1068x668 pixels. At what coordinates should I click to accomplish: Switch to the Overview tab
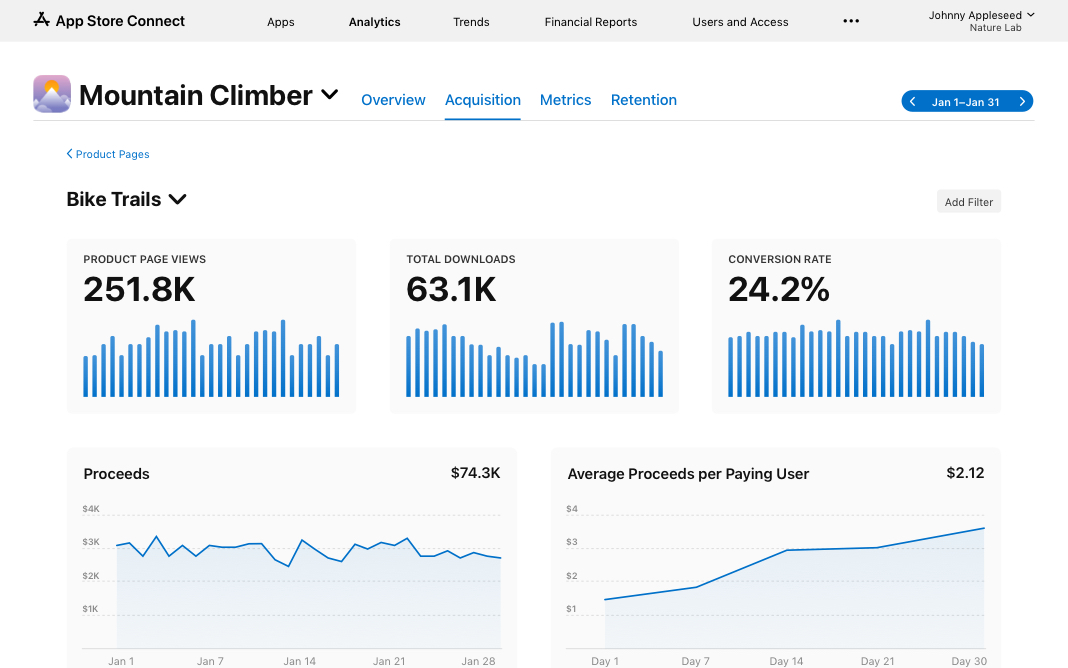click(x=393, y=100)
